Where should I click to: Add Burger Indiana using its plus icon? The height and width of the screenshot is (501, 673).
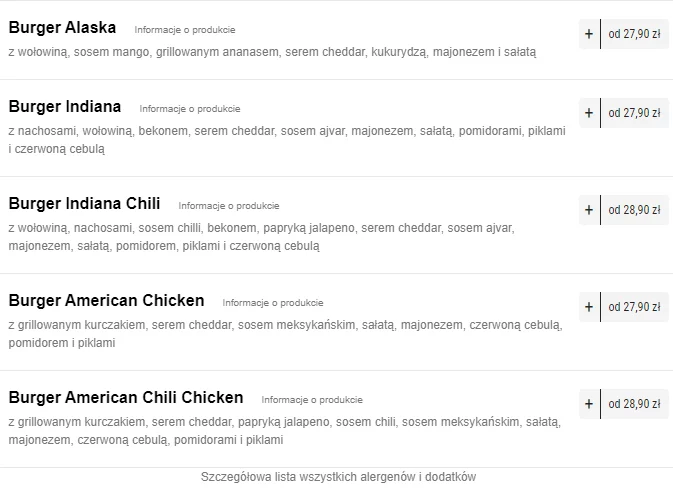point(589,113)
